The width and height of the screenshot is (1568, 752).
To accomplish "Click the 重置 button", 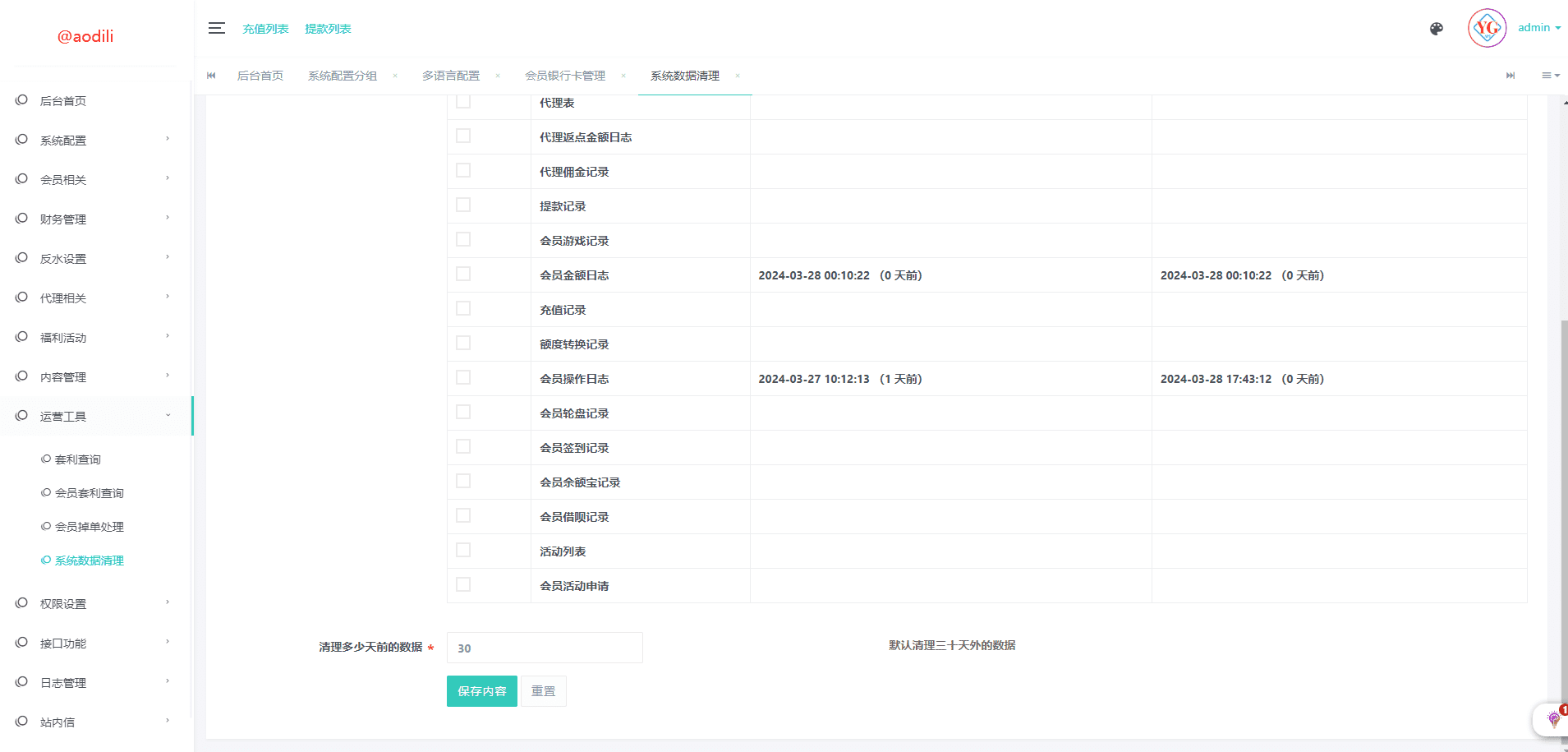I will click(543, 691).
